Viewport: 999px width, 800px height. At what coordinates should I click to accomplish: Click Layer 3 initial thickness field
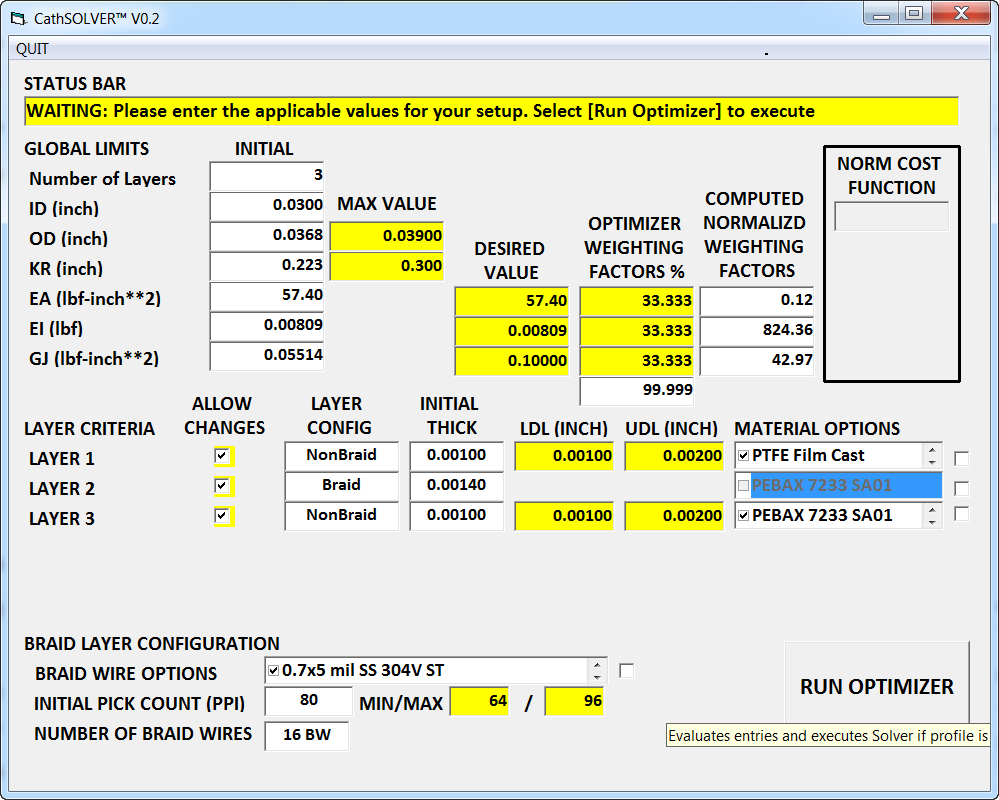point(456,515)
